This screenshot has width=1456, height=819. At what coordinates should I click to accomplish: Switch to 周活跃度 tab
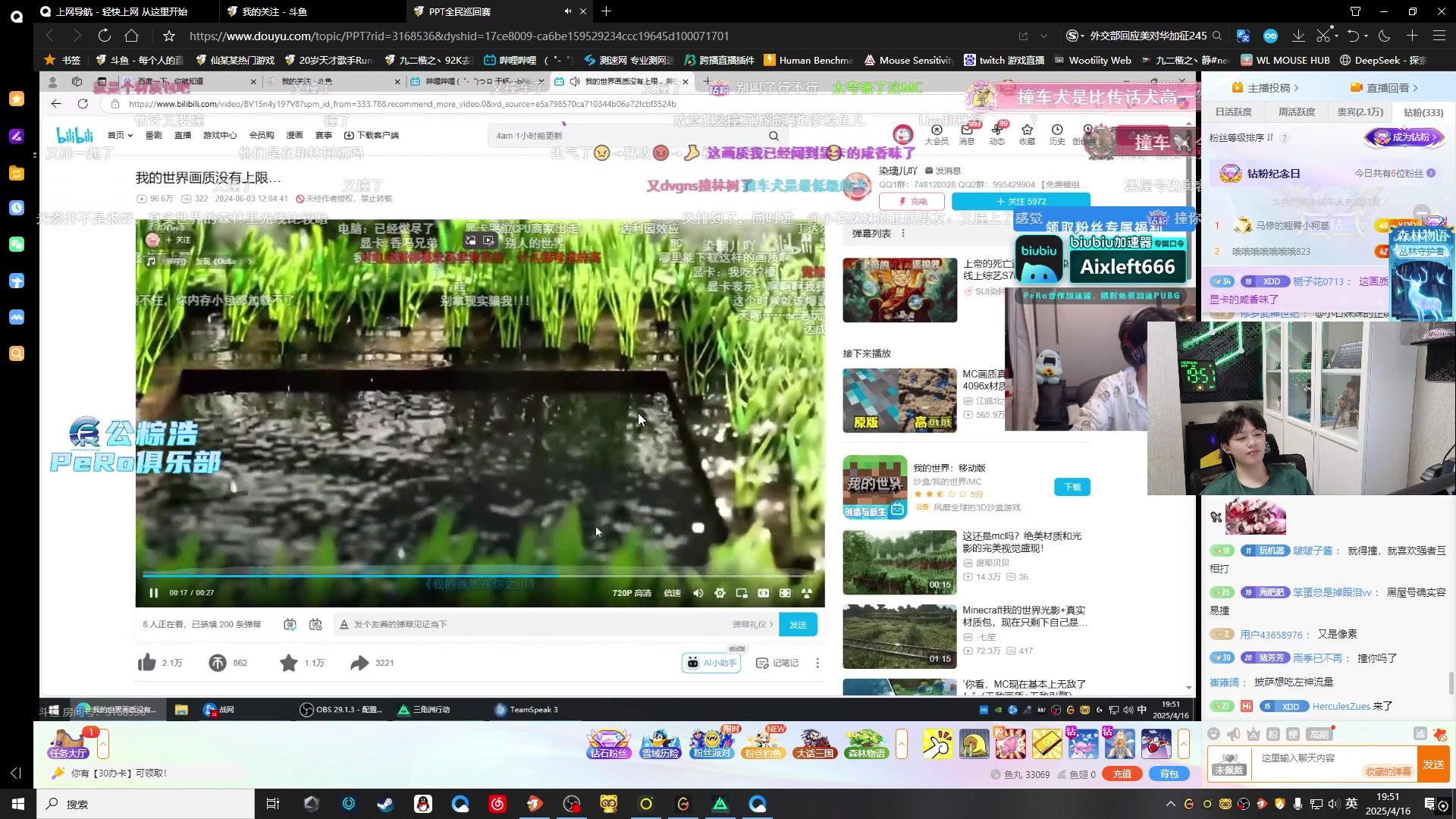point(1297,112)
